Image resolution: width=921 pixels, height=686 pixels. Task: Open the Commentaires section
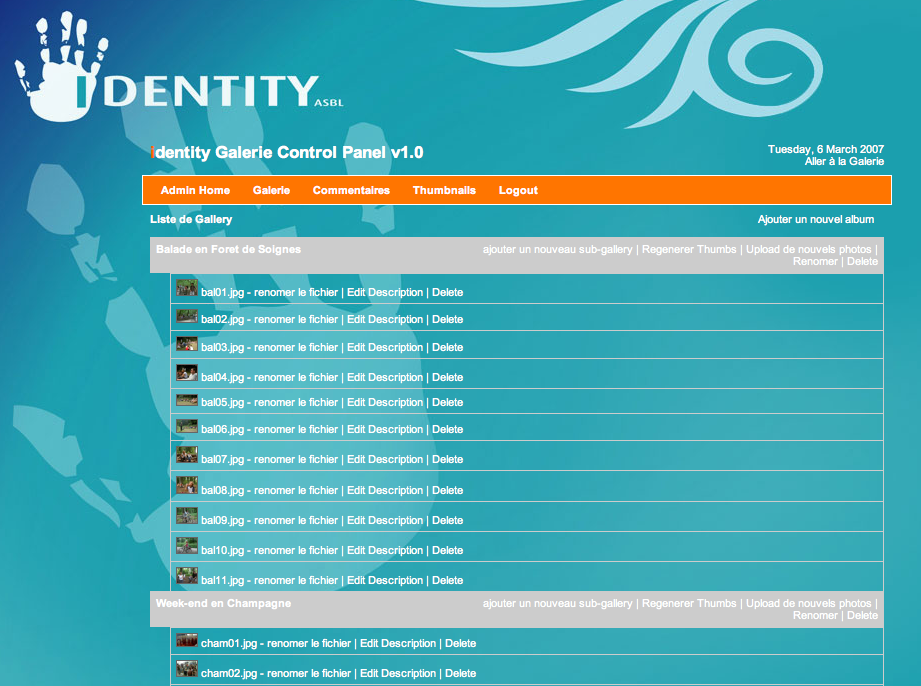tap(351, 190)
